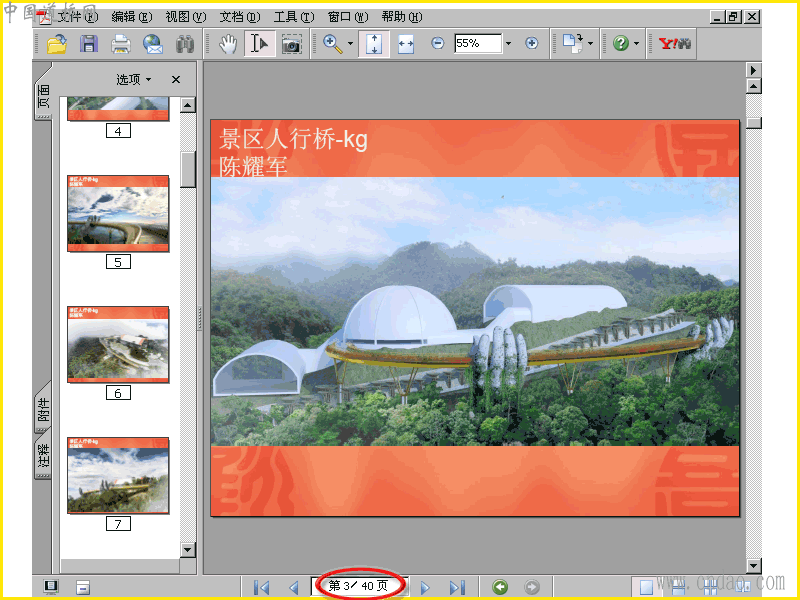
Task: Select page 7 thumbnail
Action: (118, 476)
